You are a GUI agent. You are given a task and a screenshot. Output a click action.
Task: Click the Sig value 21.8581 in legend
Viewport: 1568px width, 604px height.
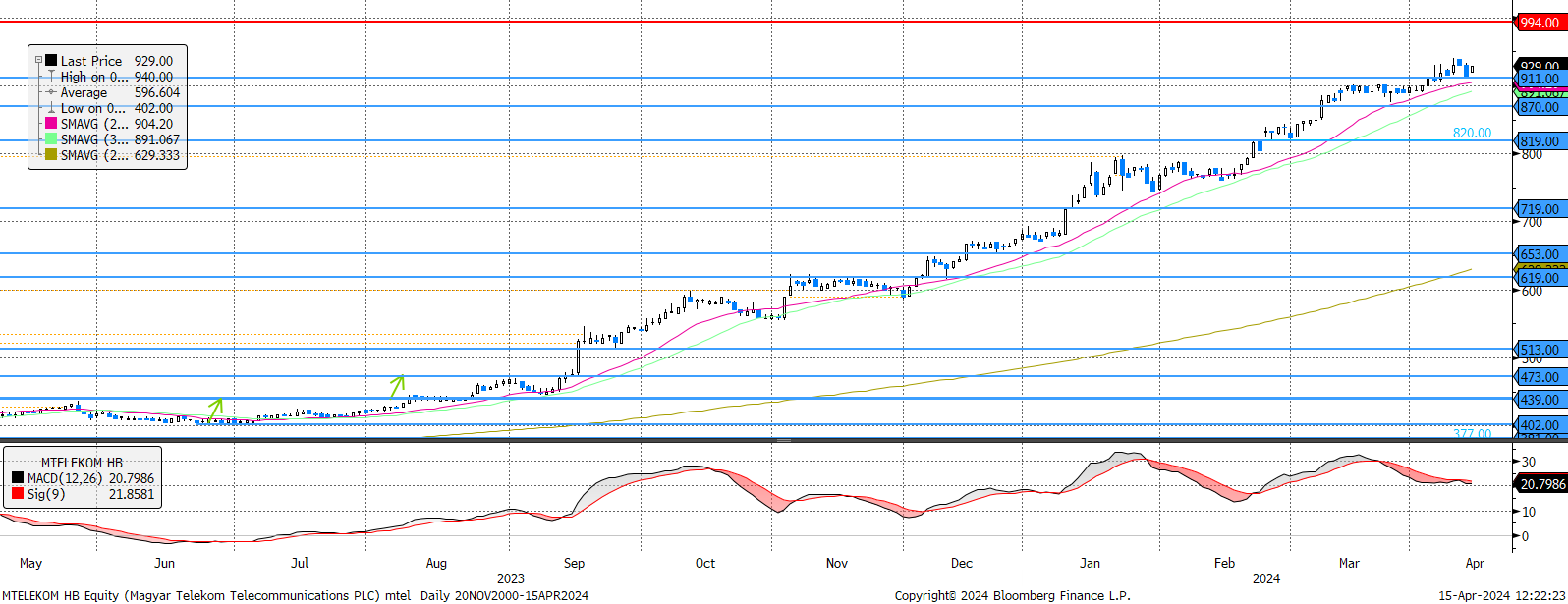click(131, 494)
